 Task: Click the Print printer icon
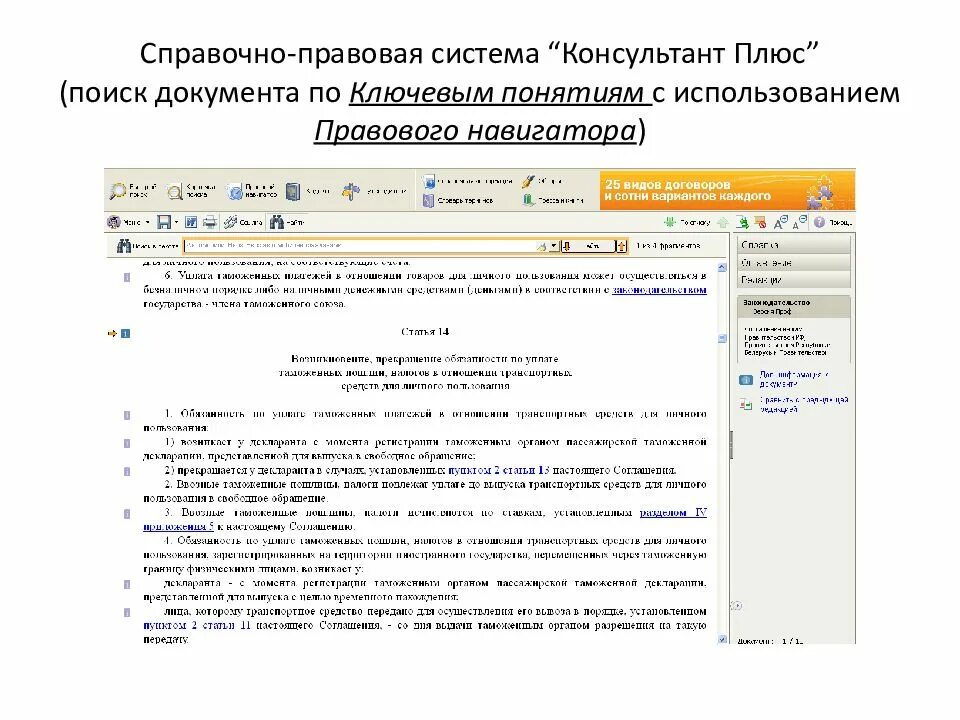(x=210, y=222)
